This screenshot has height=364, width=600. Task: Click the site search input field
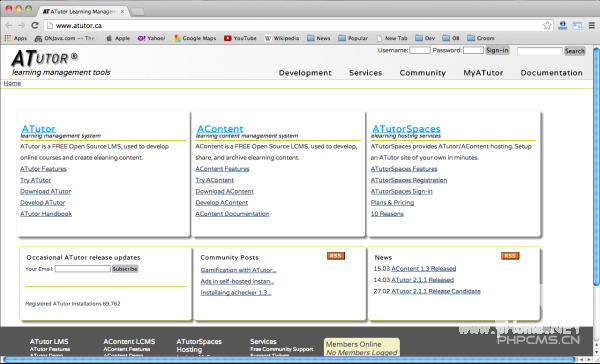[540, 51]
